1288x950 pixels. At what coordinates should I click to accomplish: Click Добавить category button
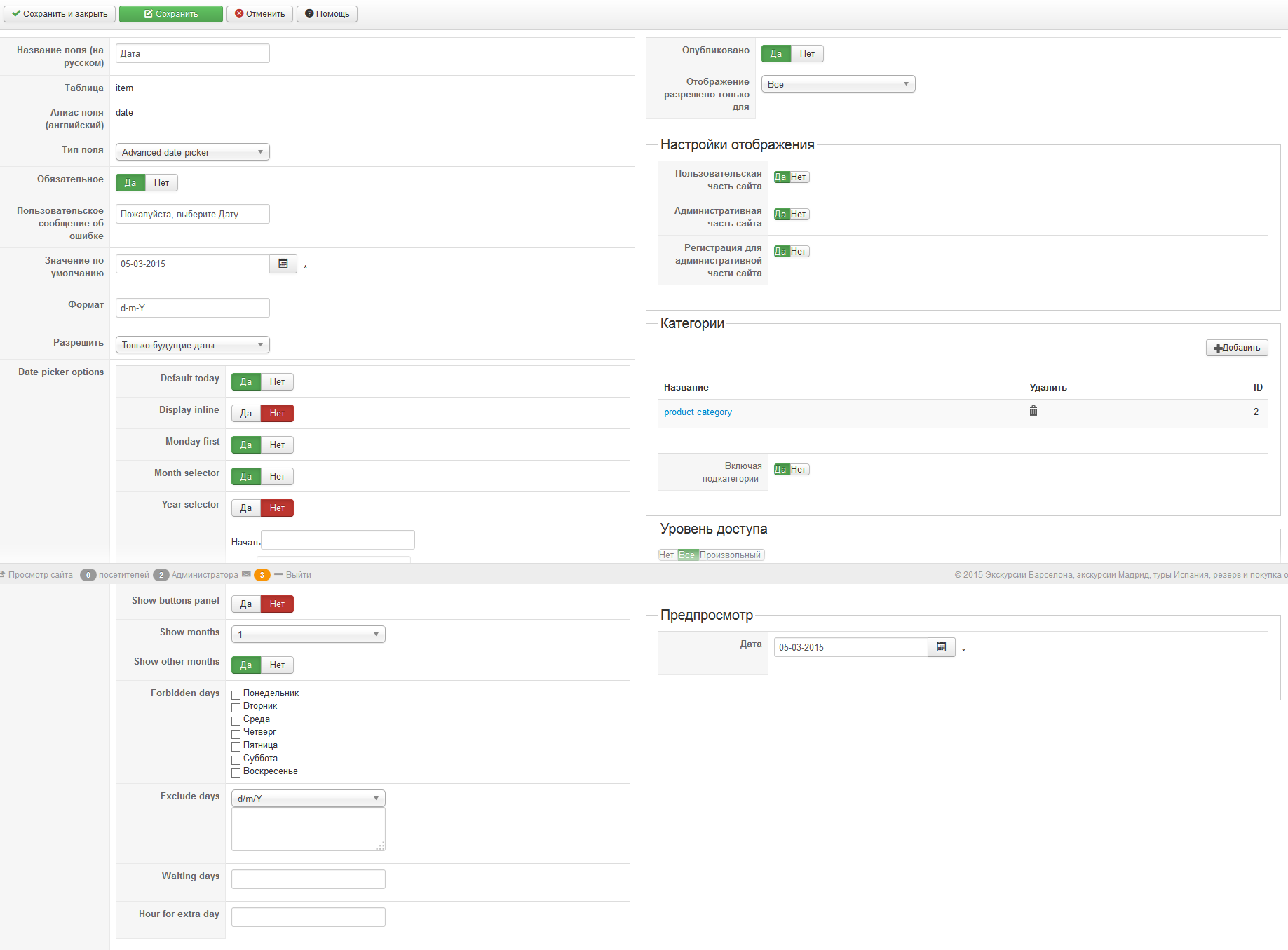(x=1237, y=348)
